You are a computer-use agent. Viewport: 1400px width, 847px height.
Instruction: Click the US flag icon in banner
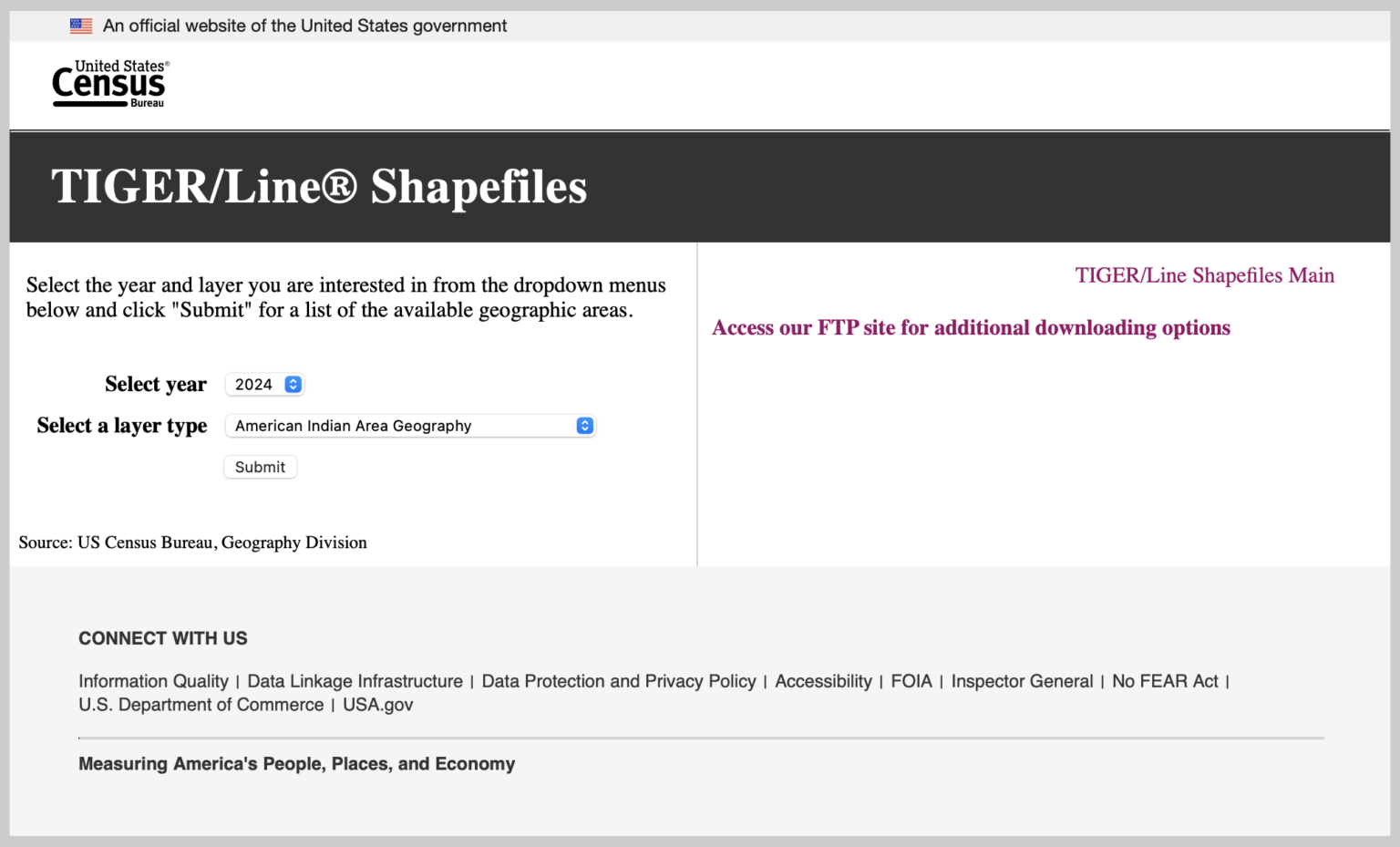pyautogui.click(x=81, y=26)
